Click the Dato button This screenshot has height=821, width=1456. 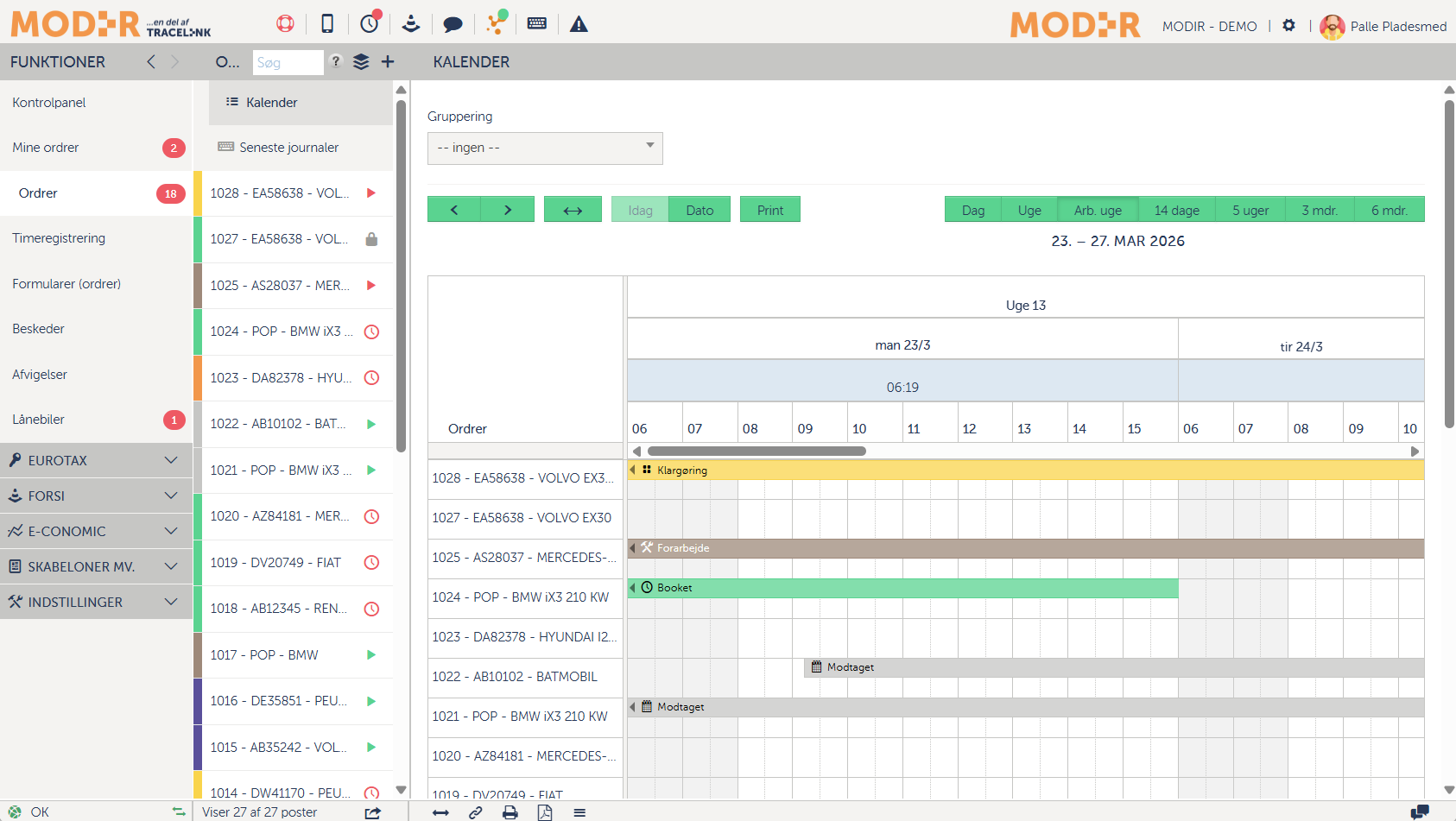(x=700, y=210)
